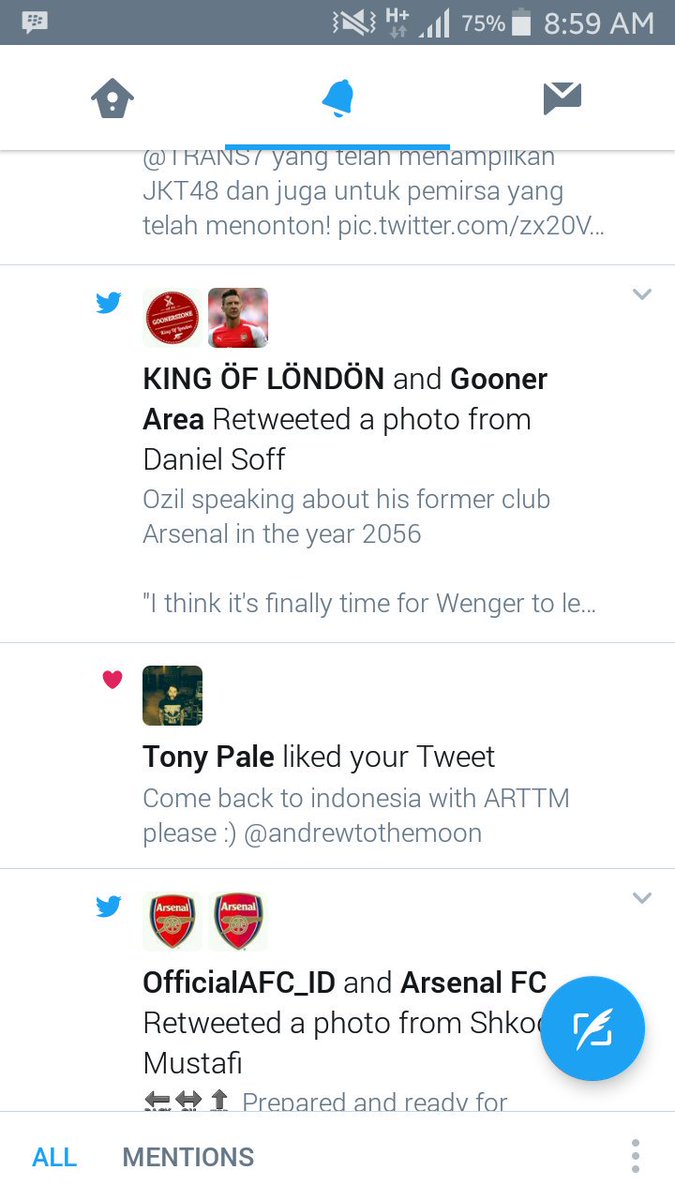
Task: Tap the BlackBerry Messenger status bar icon
Action: (35, 22)
